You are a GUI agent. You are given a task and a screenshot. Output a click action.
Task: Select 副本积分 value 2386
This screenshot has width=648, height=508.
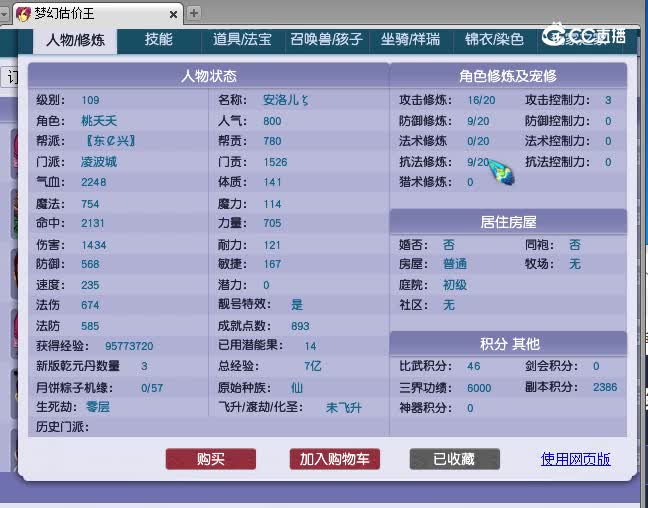click(x=605, y=387)
